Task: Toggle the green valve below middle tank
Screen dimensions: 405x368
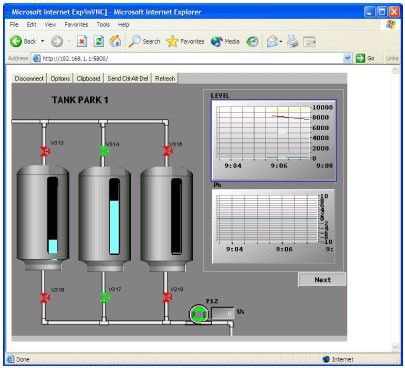Action: click(105, 297)
